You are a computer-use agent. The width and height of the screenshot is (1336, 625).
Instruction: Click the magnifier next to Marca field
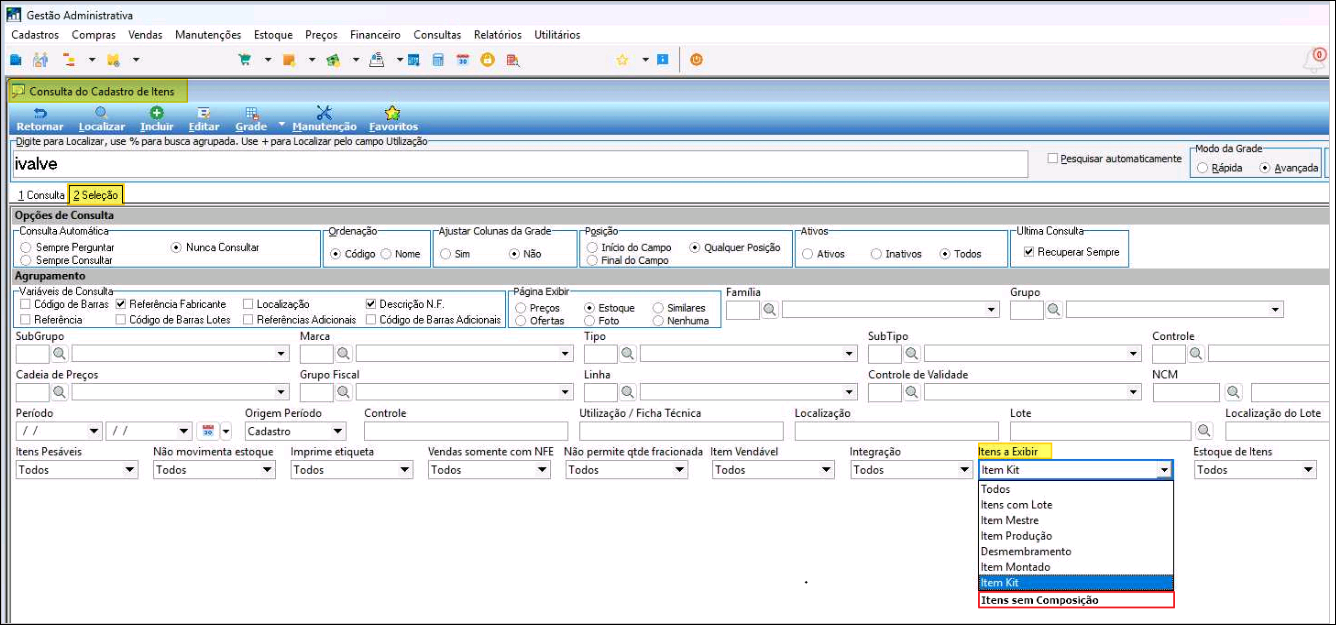(344, 353)
